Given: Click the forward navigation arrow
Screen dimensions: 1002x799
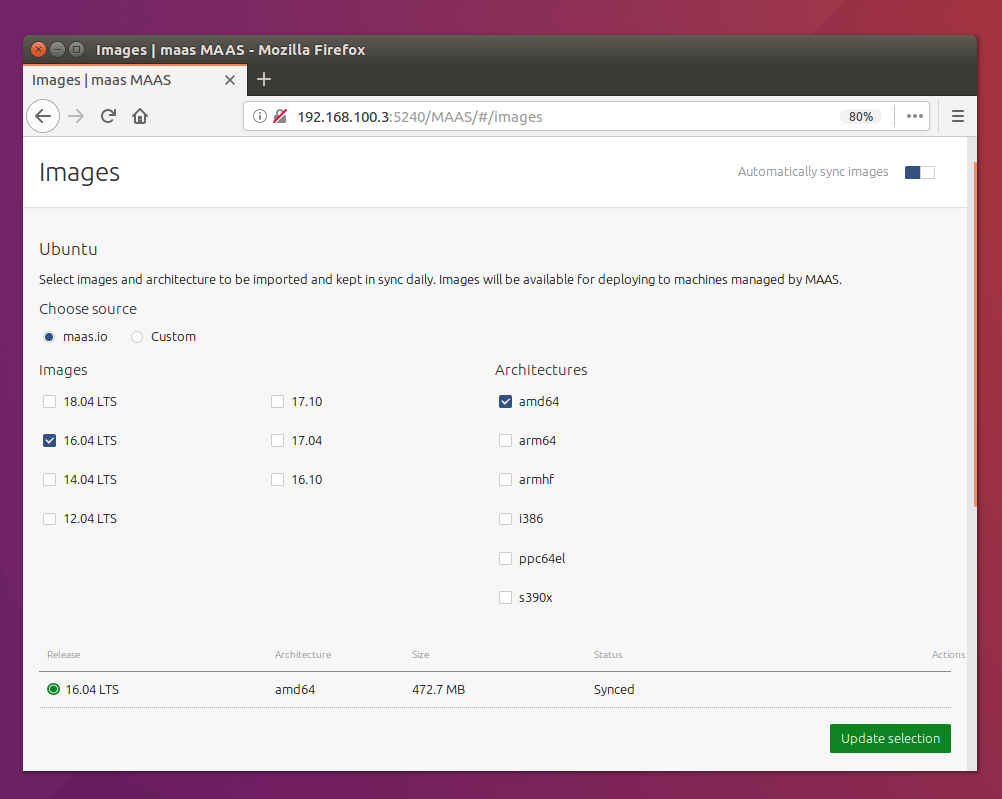Looking at the screenshot, I should click(76, 116).
